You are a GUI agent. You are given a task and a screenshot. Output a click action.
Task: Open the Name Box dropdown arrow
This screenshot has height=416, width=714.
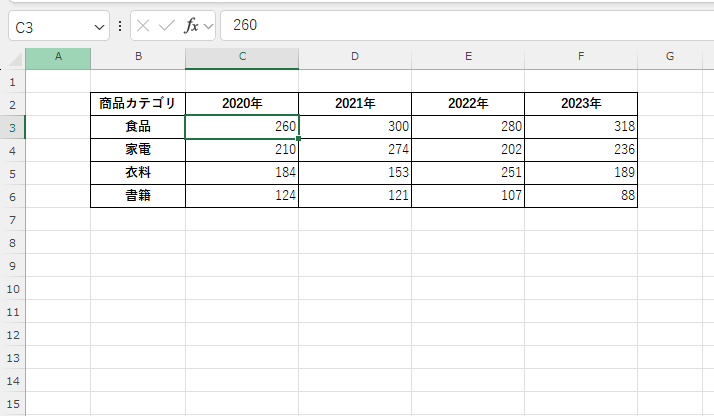tap(98, 25)
